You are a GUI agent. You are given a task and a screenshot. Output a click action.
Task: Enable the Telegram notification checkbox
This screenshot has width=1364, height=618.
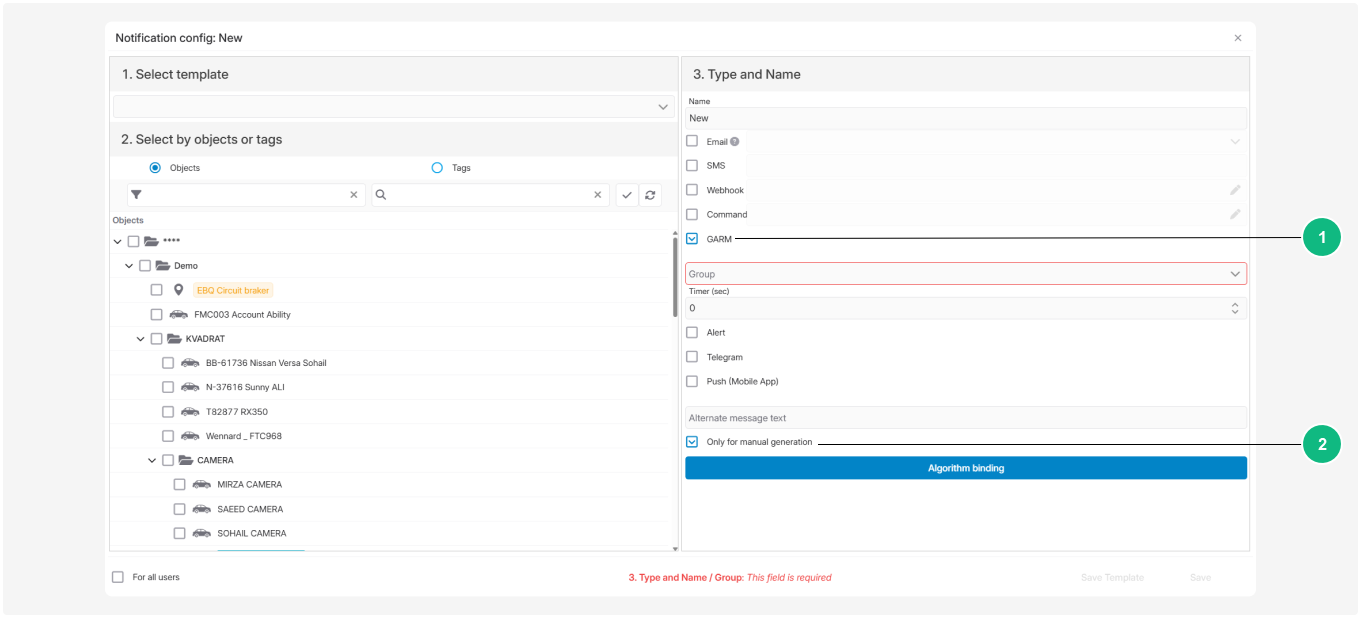pyautogui.click(x=692, y=357)
